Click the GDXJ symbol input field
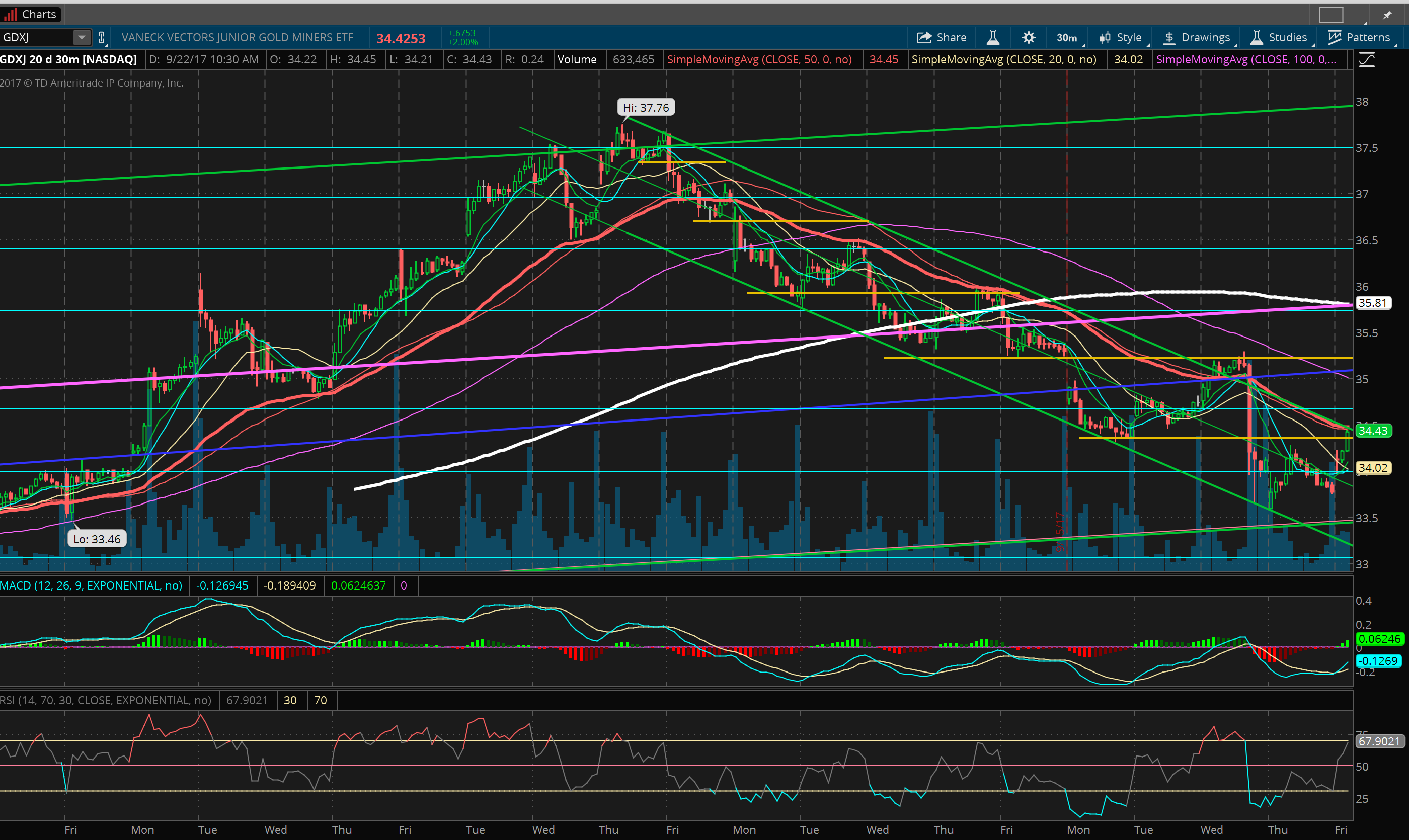The image size is (1409, 840). pyautogui.click(x=36, y=37)
